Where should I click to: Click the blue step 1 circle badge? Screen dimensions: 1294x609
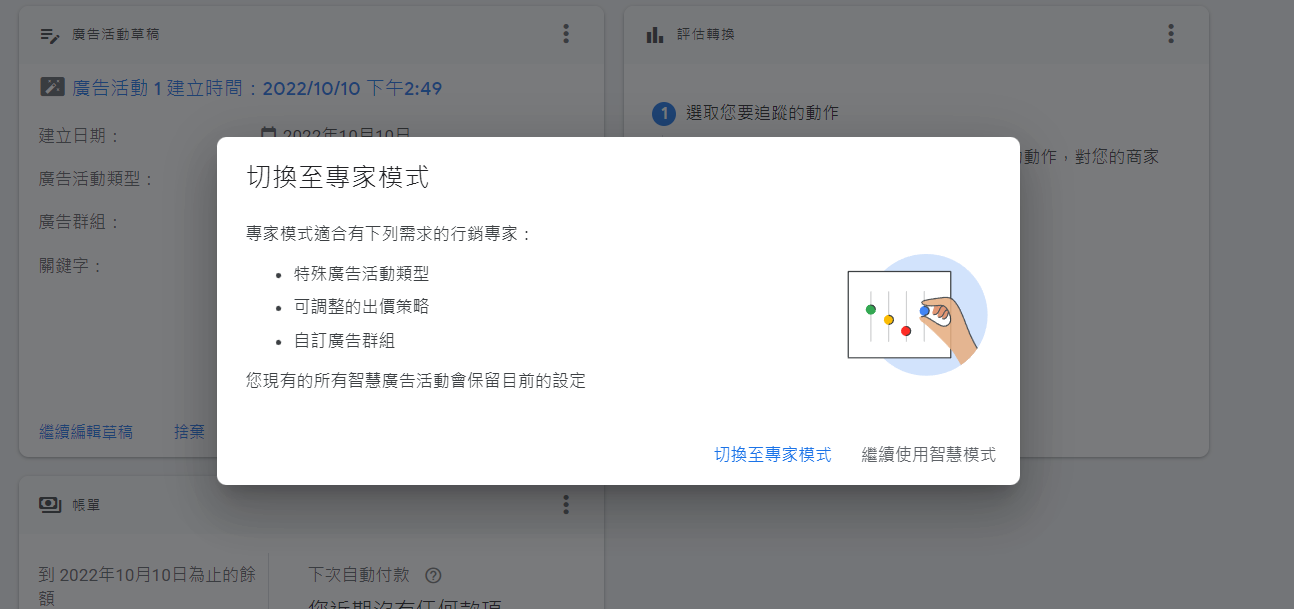coord(663,114)
